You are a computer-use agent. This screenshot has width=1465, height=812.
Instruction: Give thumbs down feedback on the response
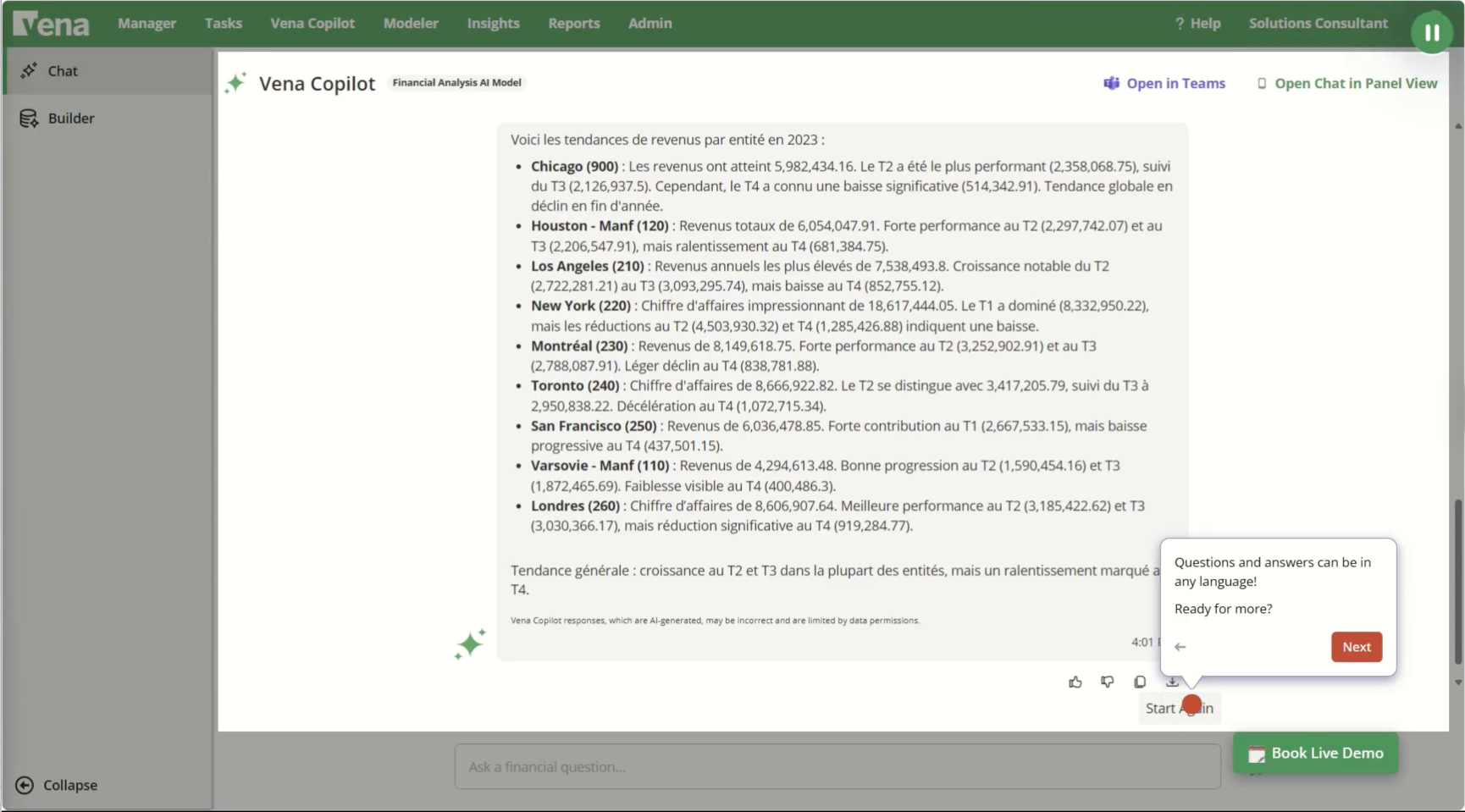pos(1108,682)
